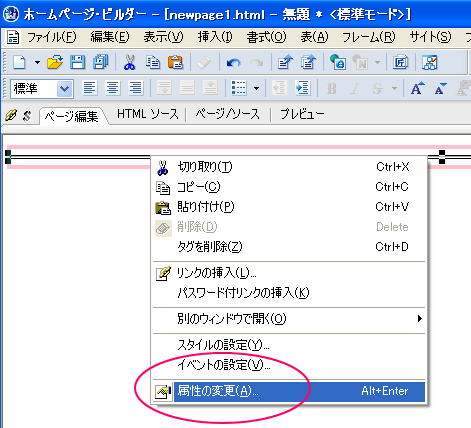The height and width of the screenshot is (428, 471).
Task: Click the save floppy disk icon
Action: (78, 62)
